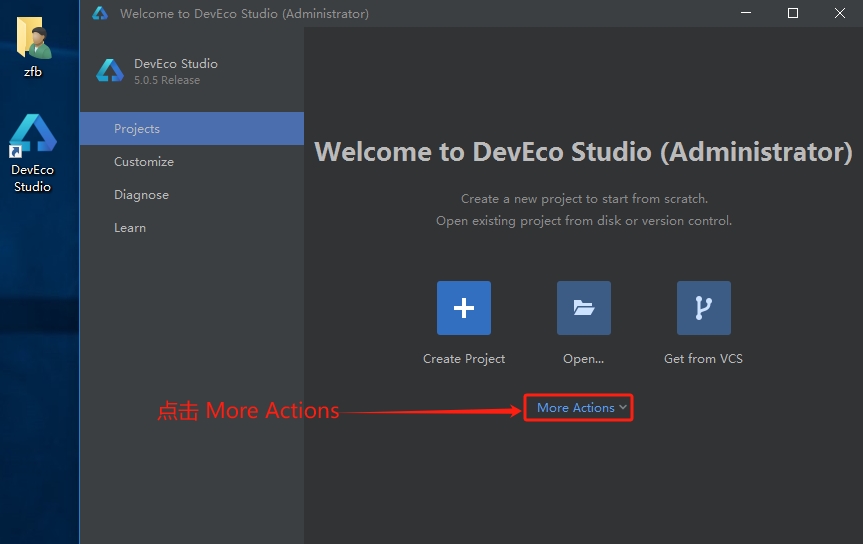The image size is (863, 544).
Task: Open the Learn section
Action: pyautogui.click(x=192, y=227)
